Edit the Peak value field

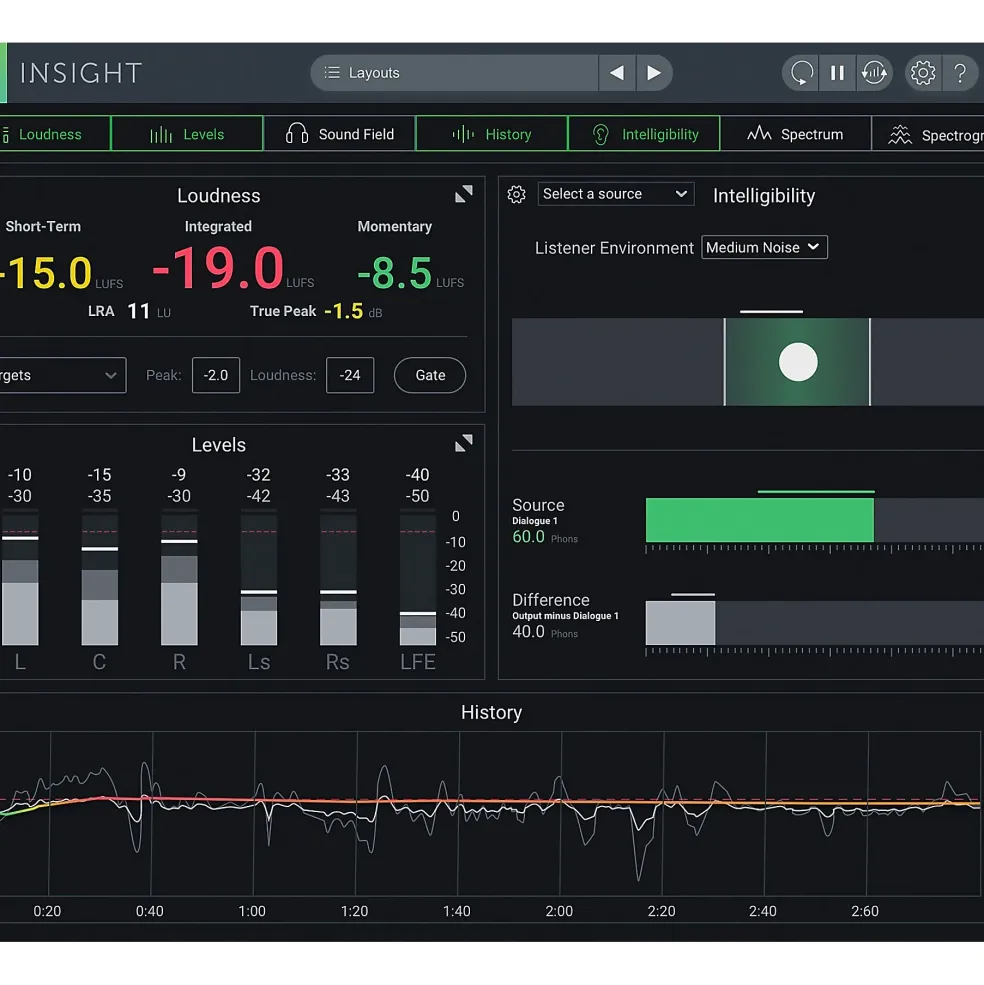216,375
